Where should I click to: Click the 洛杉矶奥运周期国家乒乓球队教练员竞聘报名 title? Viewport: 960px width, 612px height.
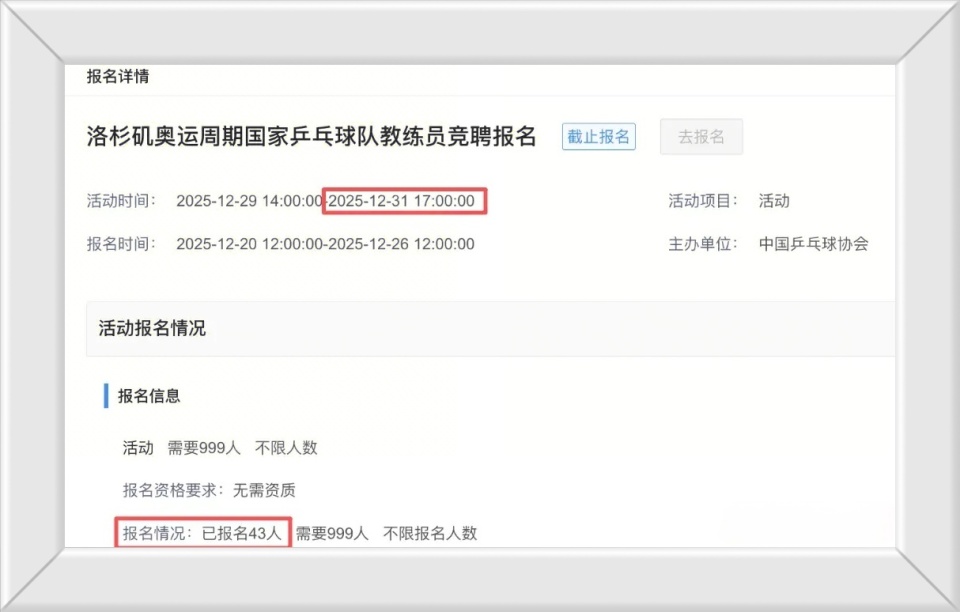pos(311,137)
